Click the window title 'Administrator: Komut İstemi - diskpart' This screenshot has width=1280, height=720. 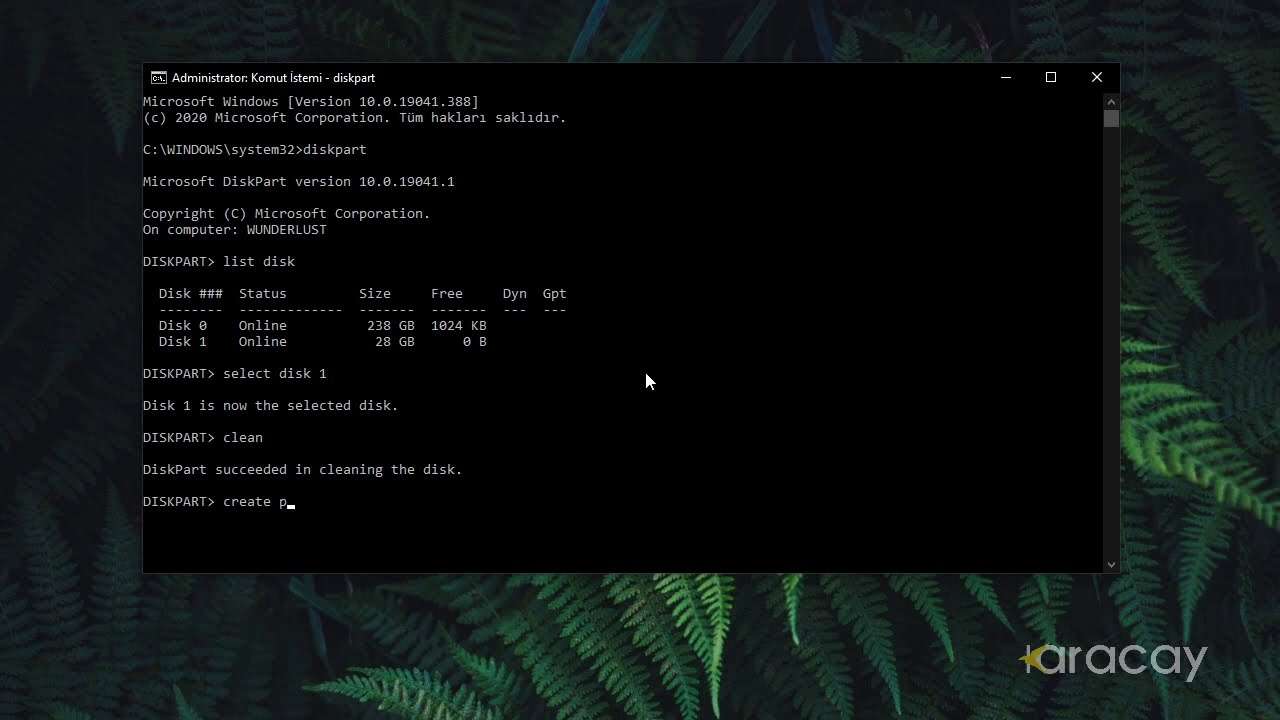click(x=273, y=78)
